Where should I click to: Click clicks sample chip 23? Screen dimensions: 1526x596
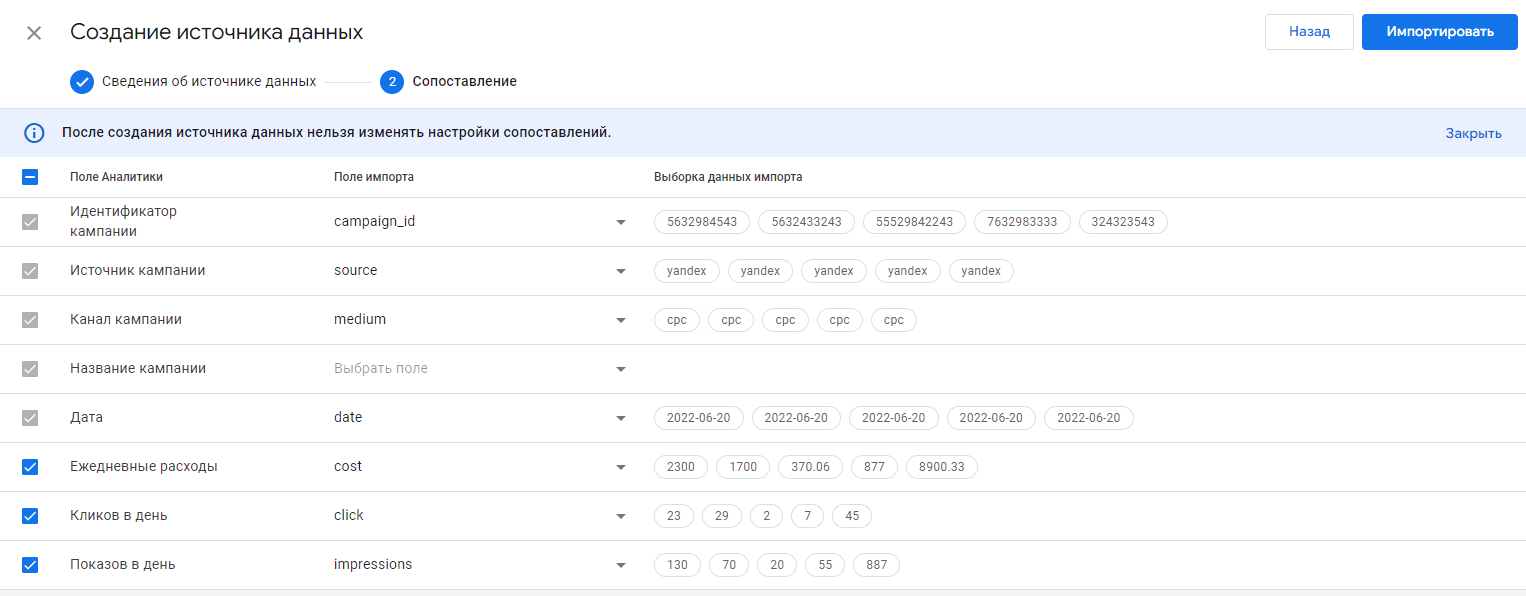click(x=674, y=516)
